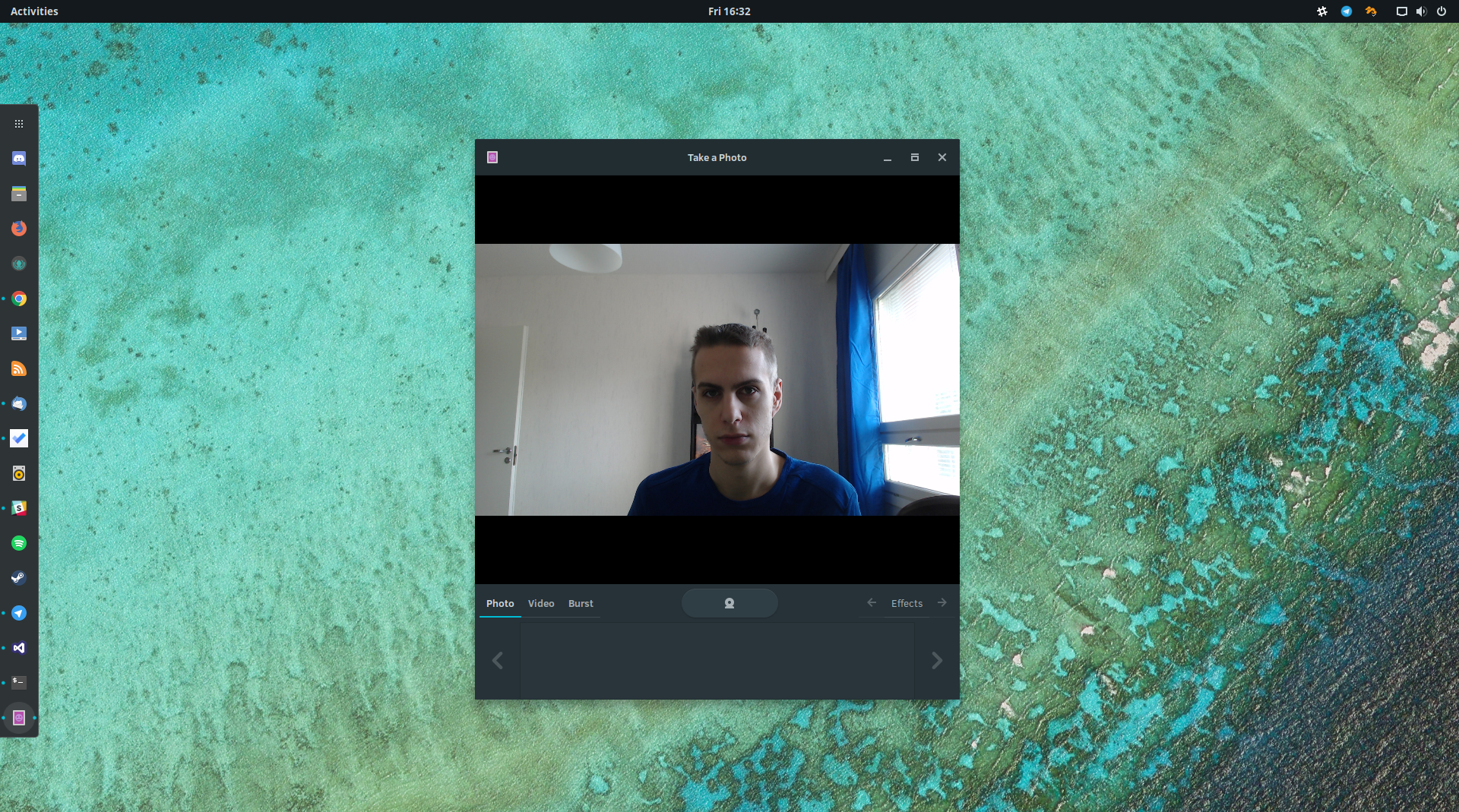1459x812 pixels.
Task: Open the video player from dock
Action: pos(19,333)
